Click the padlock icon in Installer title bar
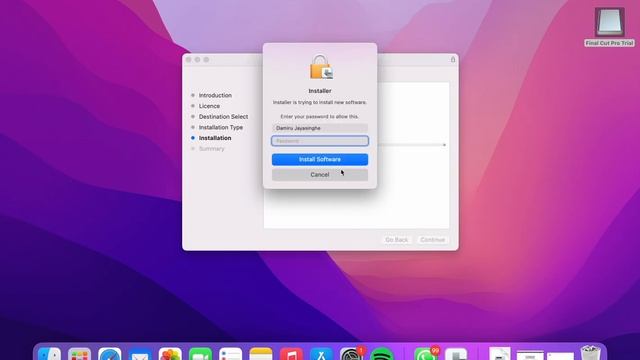Image resolution: width=640 pixels, height=360 pixels. pyautogui.click(x=453, y=60)
